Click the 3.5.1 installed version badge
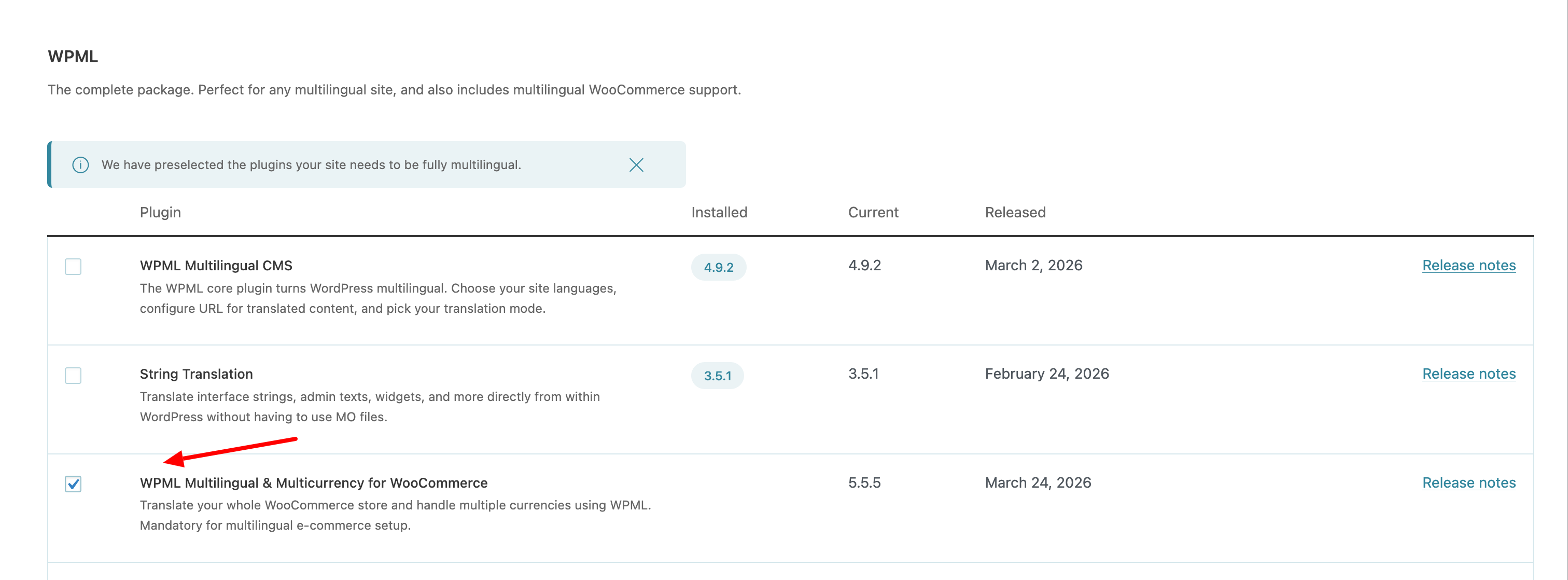 [x=717, y=376]
